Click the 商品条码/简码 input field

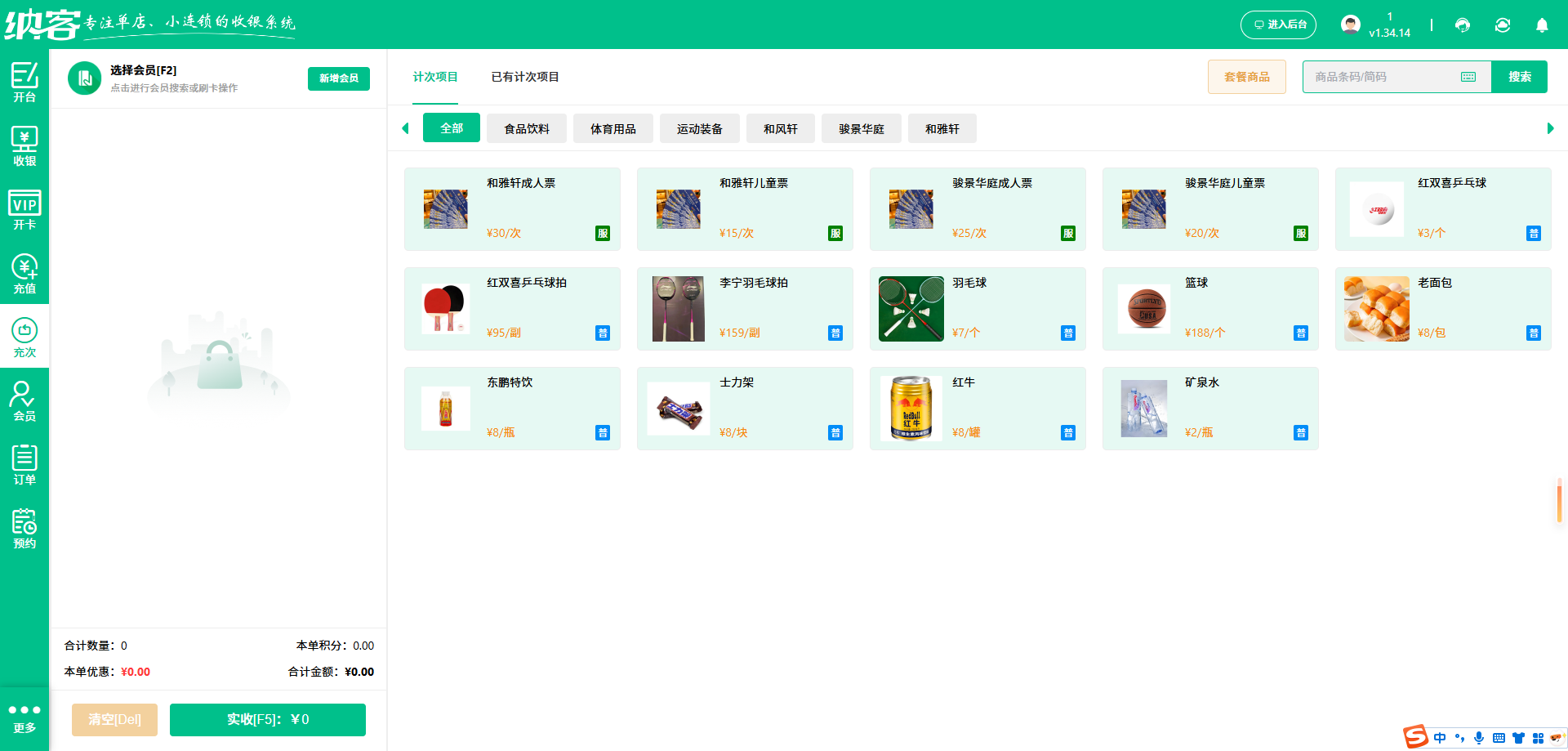(x=1372, y=76)
